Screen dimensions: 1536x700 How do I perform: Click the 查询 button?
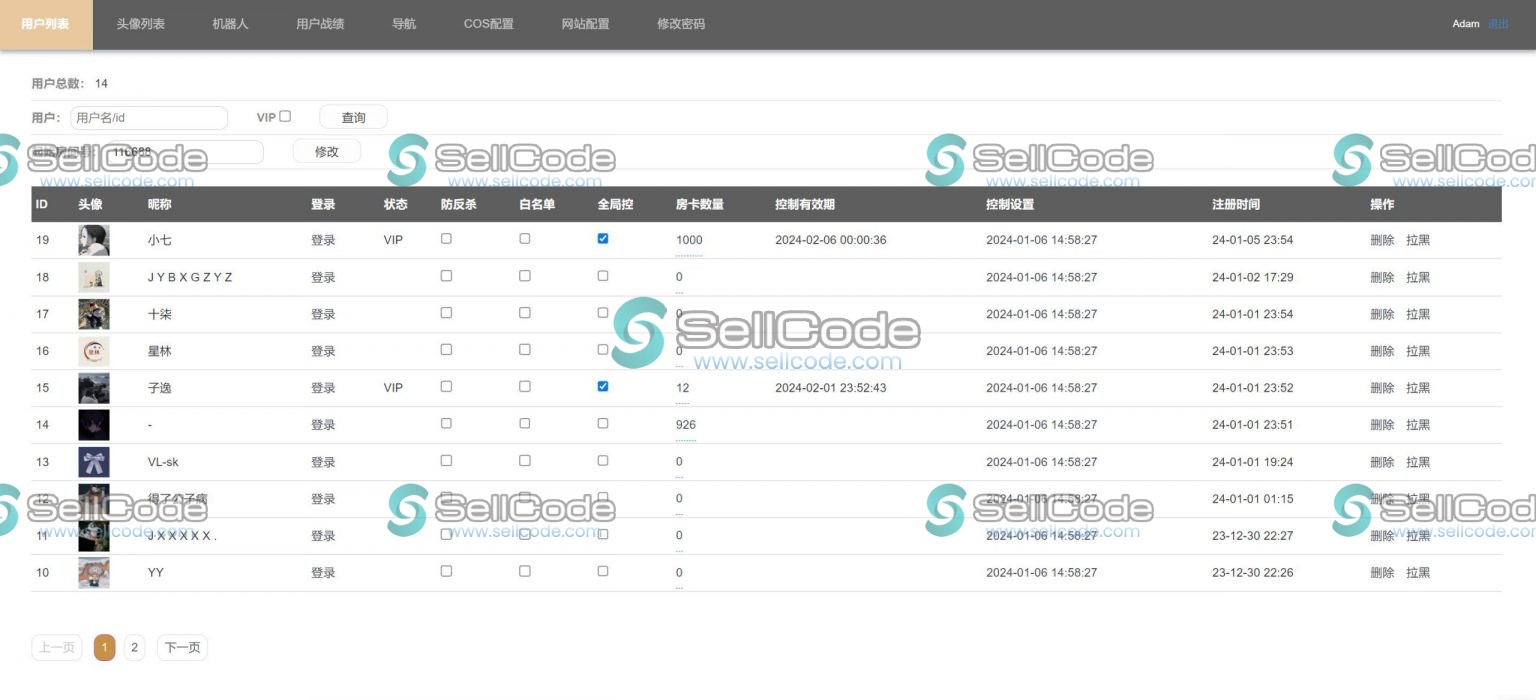(353, 117)
